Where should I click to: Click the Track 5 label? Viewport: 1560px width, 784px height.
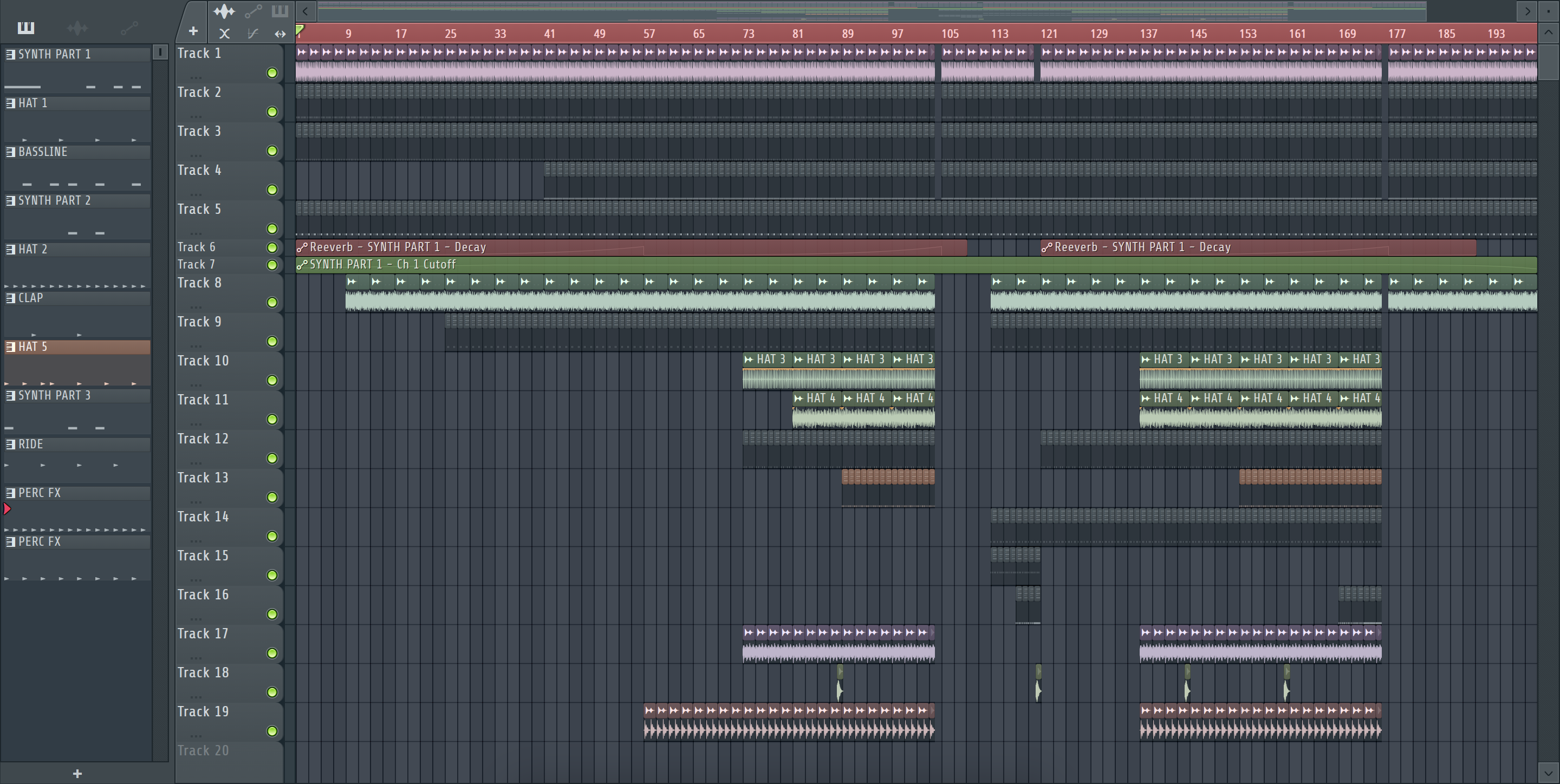point(199,209)
